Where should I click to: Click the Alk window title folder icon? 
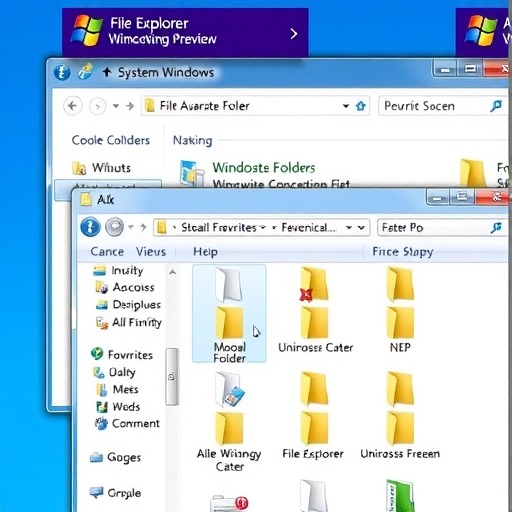[x=86, y=199]
